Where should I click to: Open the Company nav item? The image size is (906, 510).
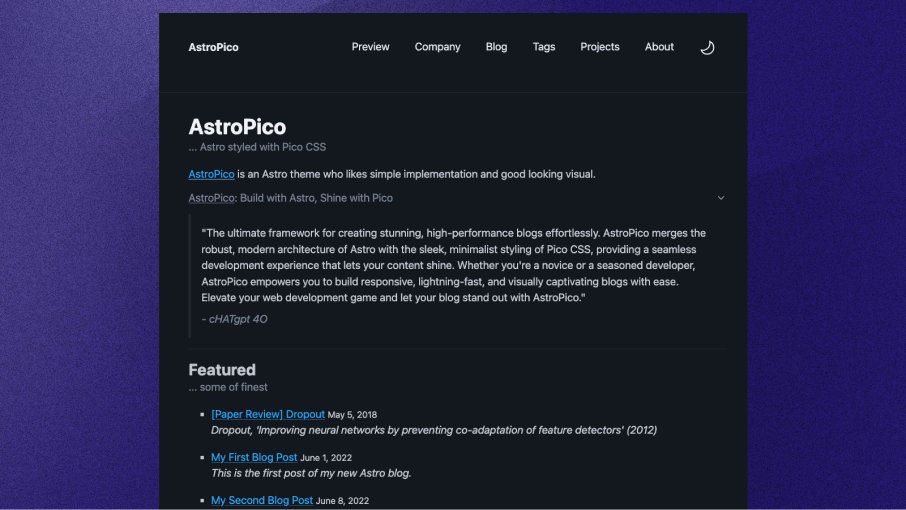tap(437, 47)
